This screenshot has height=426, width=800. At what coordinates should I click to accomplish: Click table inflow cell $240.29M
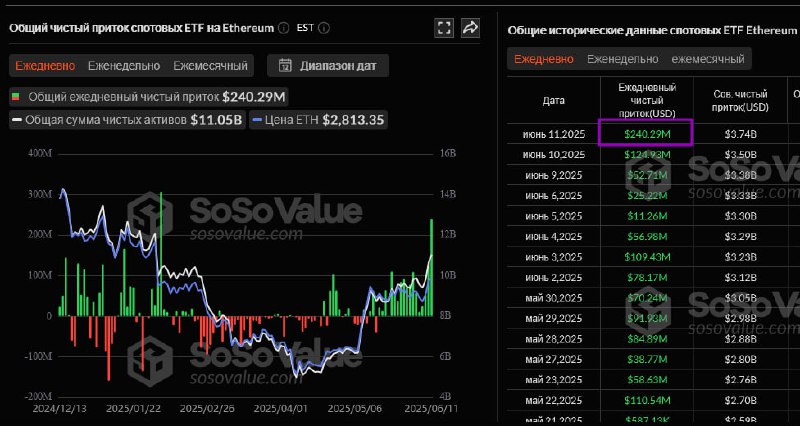tap(645, 134)
